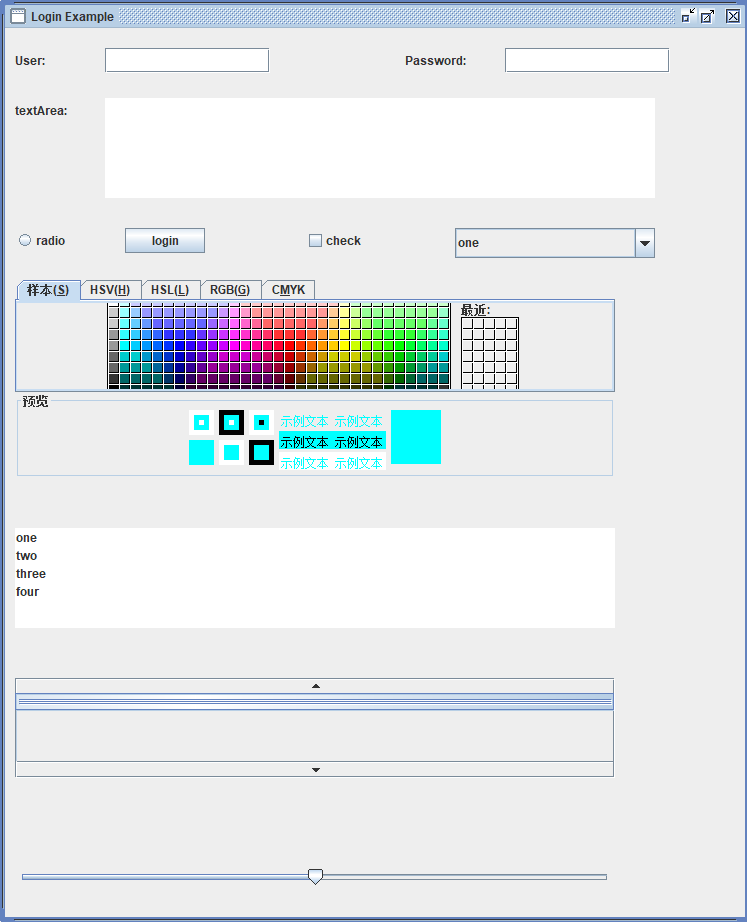This screenshot has width=747, height=922.
Task: Select list item one
Action: tap(315, 537)
